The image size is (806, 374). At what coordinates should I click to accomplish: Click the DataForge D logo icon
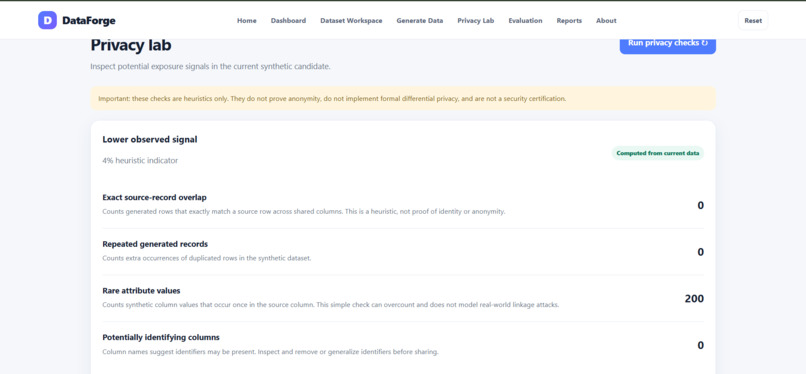[47, 21]
